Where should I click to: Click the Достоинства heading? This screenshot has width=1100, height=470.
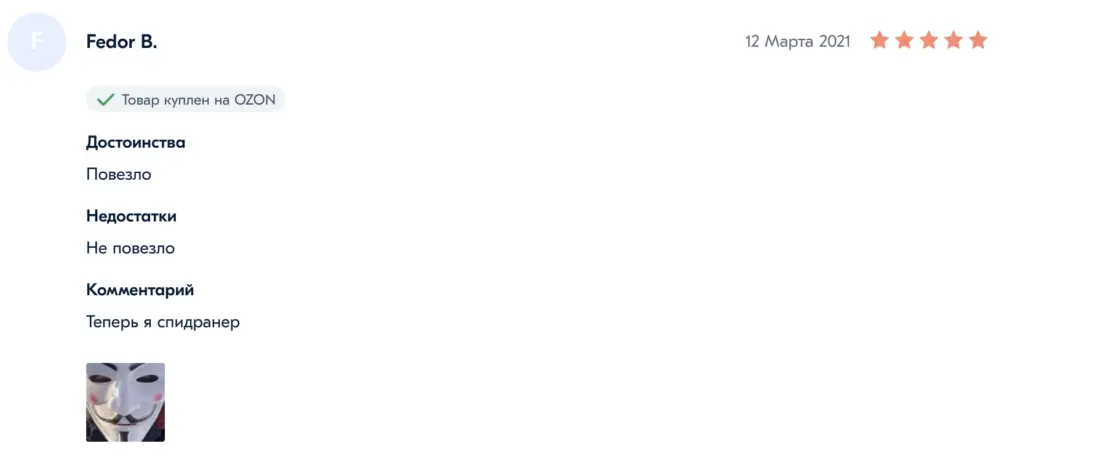135,142
